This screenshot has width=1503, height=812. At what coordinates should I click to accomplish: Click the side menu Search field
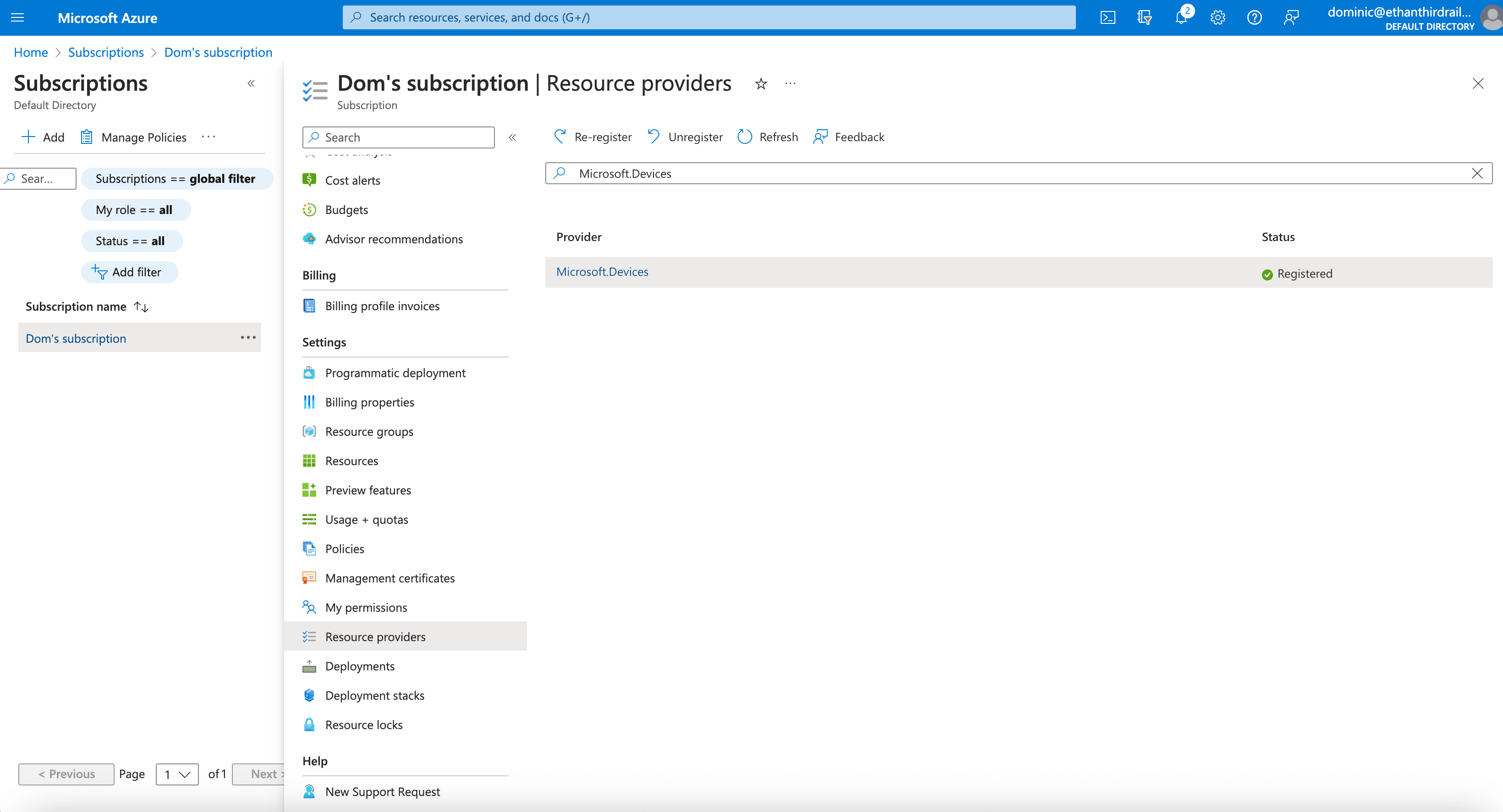[398, 137]
